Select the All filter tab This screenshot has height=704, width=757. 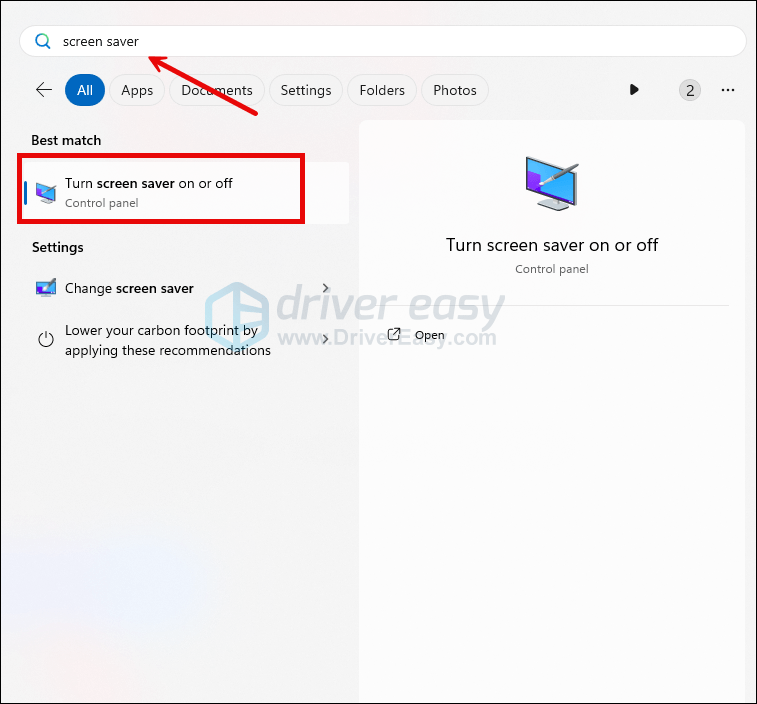85,90
